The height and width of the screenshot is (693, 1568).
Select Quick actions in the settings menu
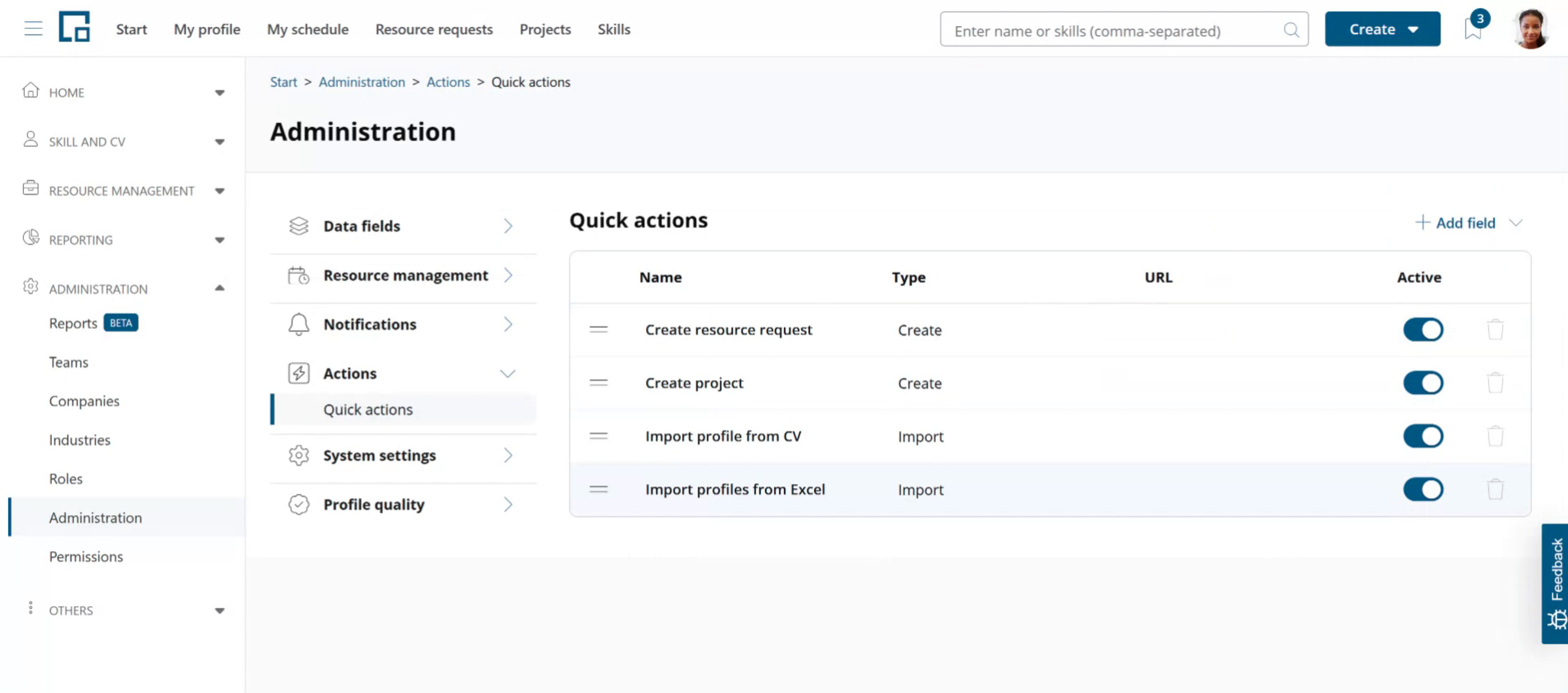405,410
